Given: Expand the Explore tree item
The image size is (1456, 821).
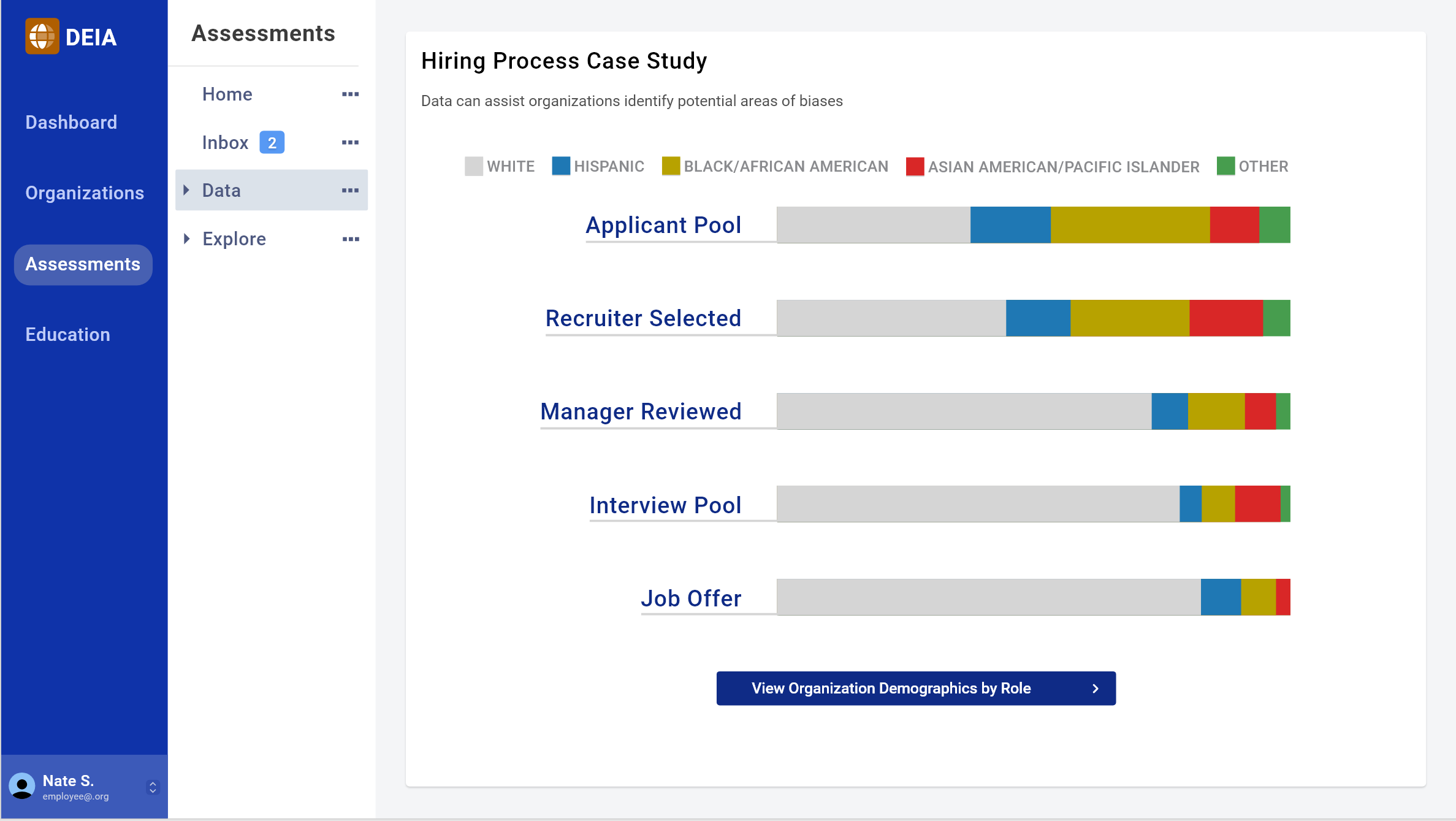Looking at the screenshot, I should click(x=186, y=239).
